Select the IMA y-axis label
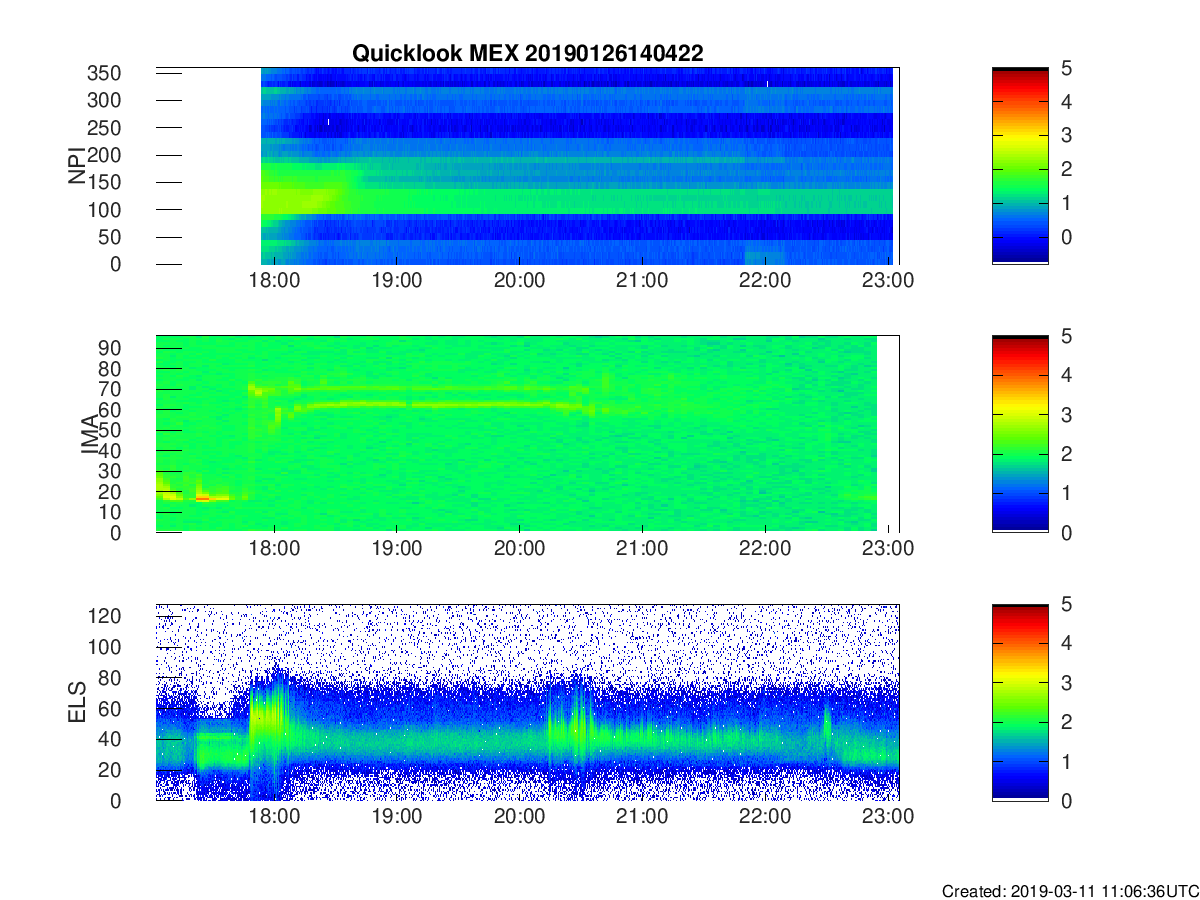Screen dimensions: 1200x900 pyautogui.click(x=89, y=434)
